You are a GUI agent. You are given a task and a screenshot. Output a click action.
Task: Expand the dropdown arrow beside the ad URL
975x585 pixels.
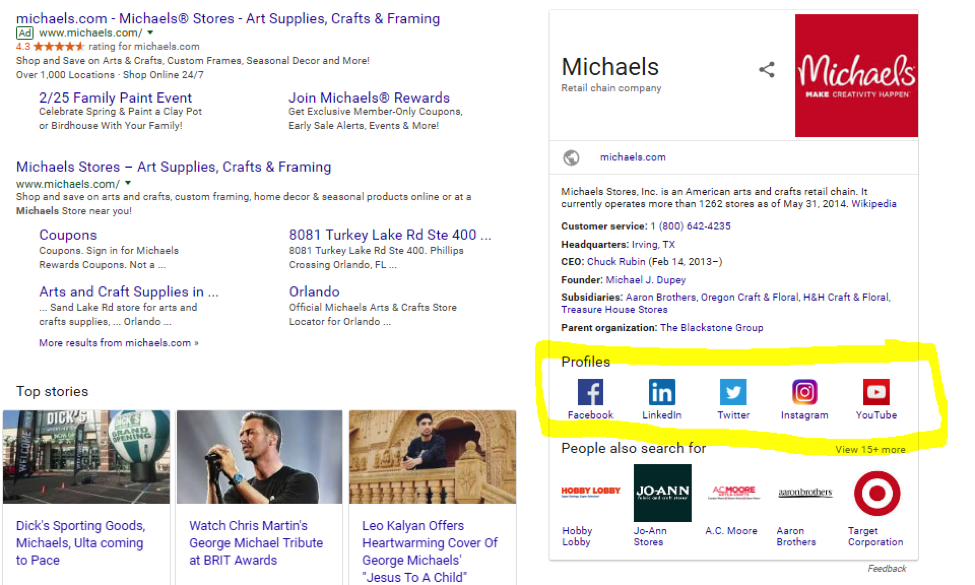[x=150, y=32]
